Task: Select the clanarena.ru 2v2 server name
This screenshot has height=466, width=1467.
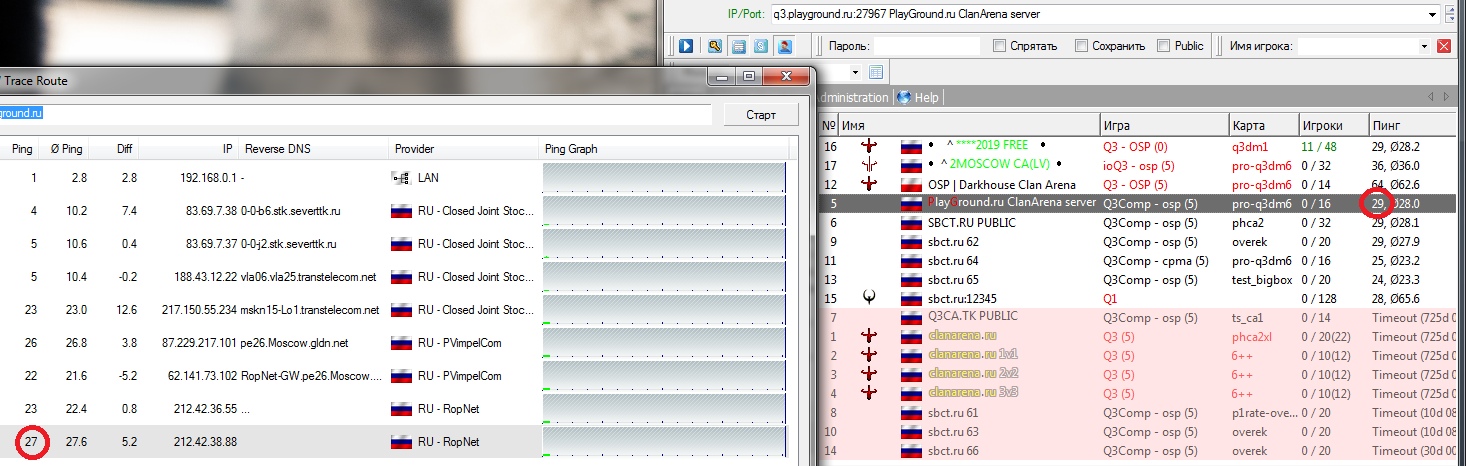Action: pyautogui.click(x=973, y=374)
